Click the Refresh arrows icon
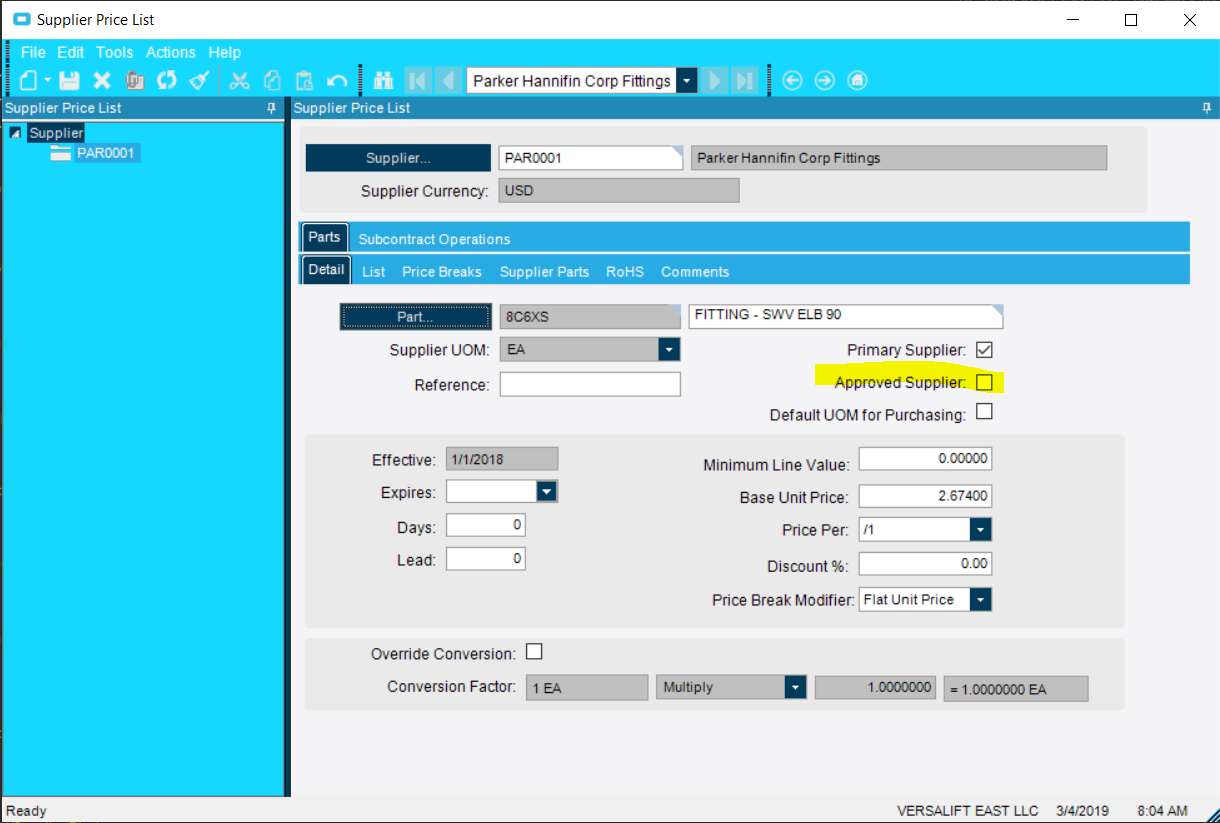The width and height of the screenshot is (1220, 823). tap(167, 81)
